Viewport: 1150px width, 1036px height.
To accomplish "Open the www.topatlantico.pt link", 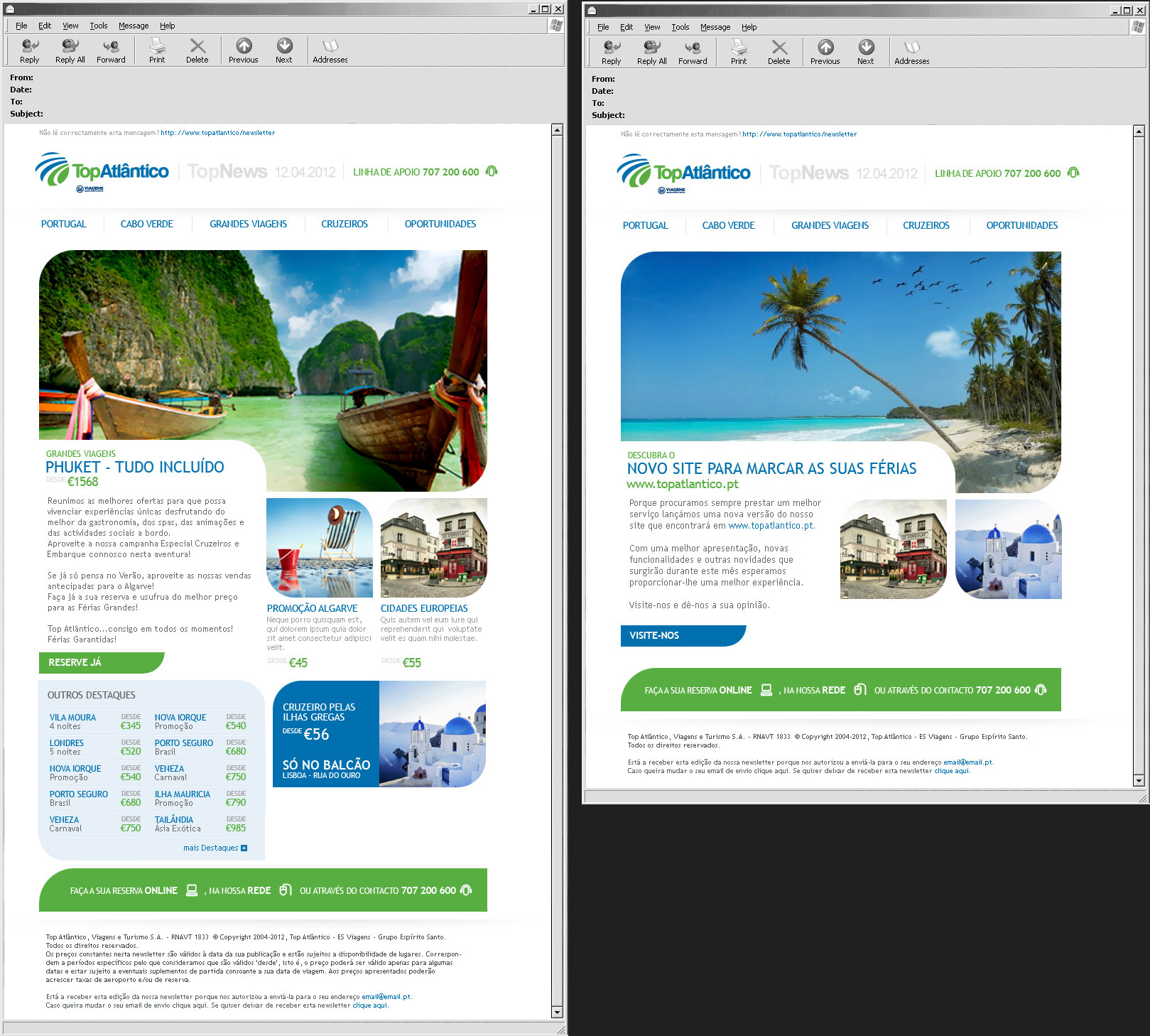I will pyautogui.click(x=684, y=483).
